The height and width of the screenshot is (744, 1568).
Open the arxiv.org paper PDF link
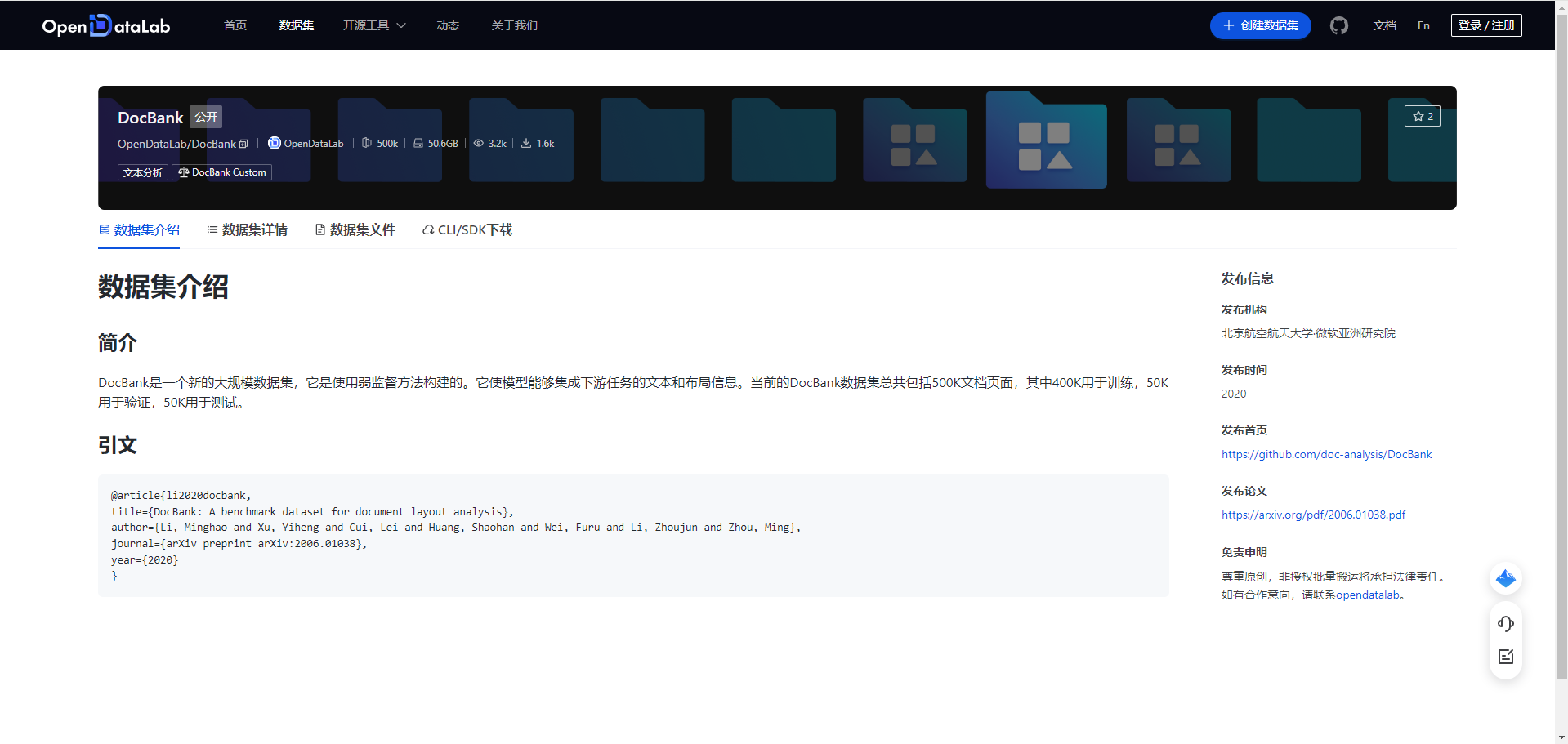[1313, 515]
